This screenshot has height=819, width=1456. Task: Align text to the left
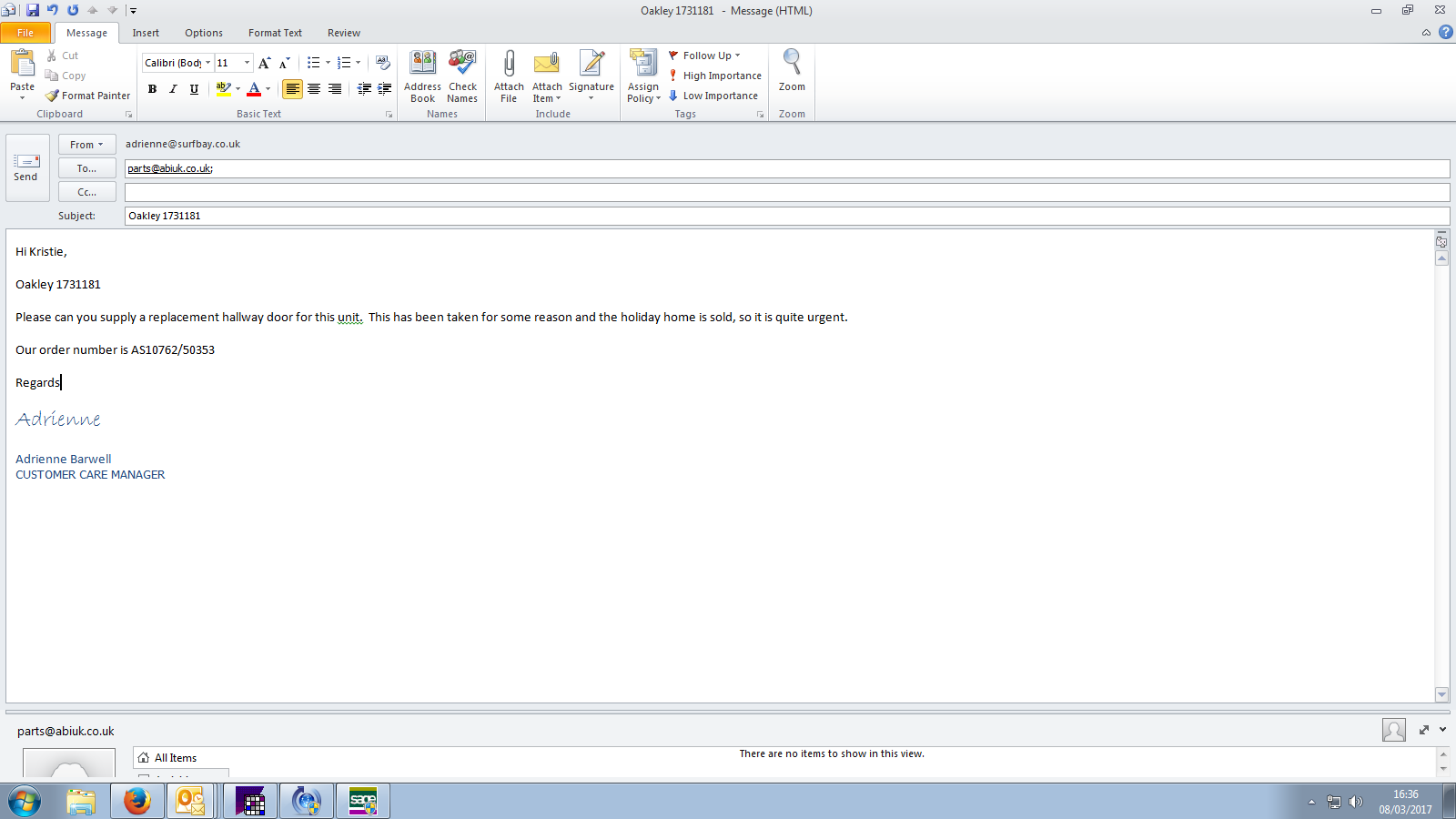(292, 88)
